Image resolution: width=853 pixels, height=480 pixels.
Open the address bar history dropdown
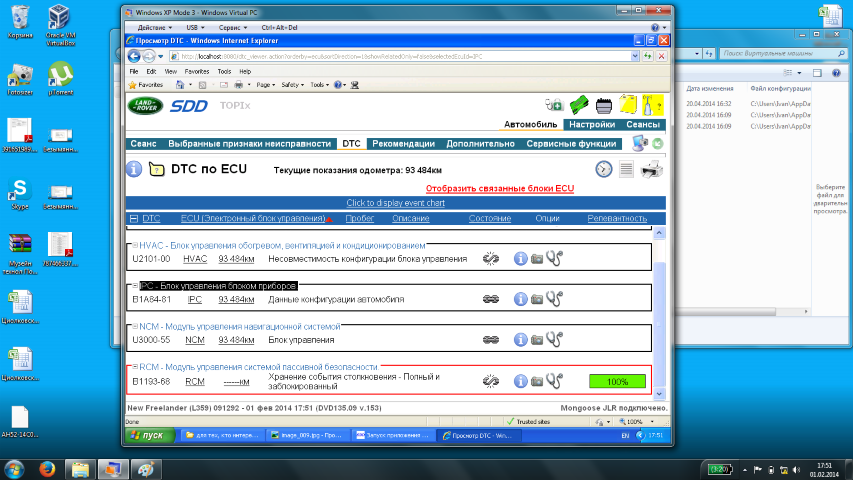click(635, 56)
